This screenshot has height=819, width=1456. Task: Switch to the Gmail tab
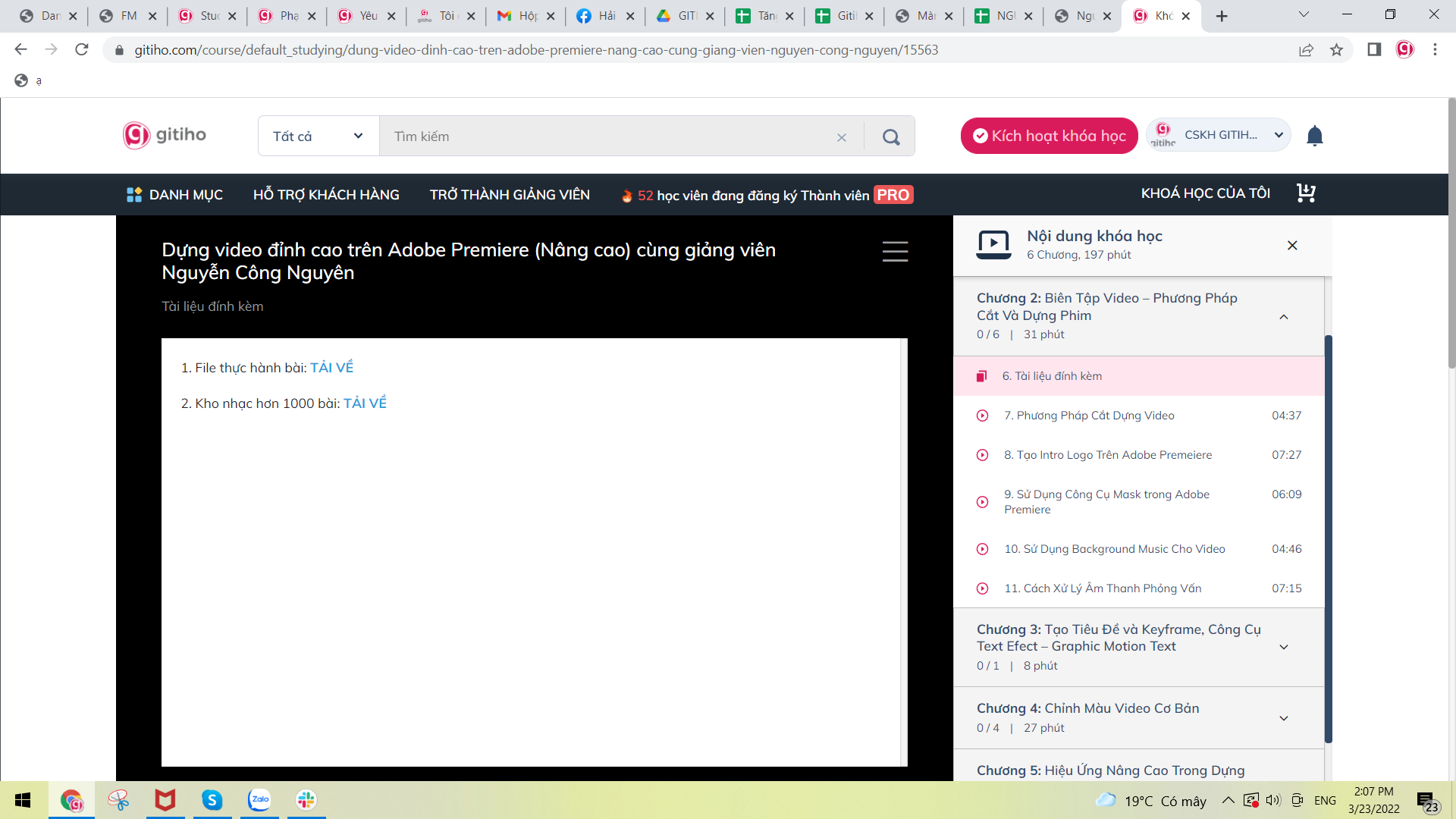click(x=526, y=16)
